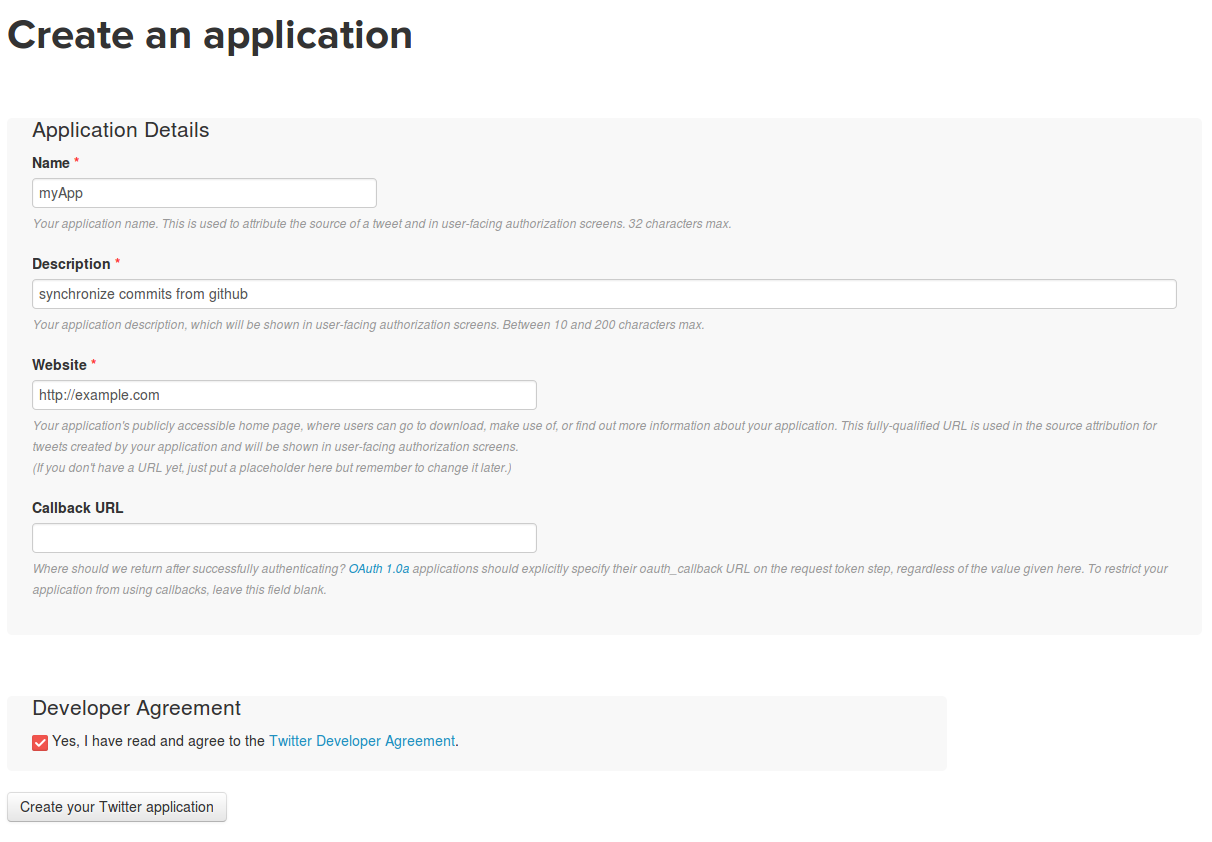Screen dimensions: 1212x842
Task: Click the placeholder URL reminder note
Action: tap(272, 468)
